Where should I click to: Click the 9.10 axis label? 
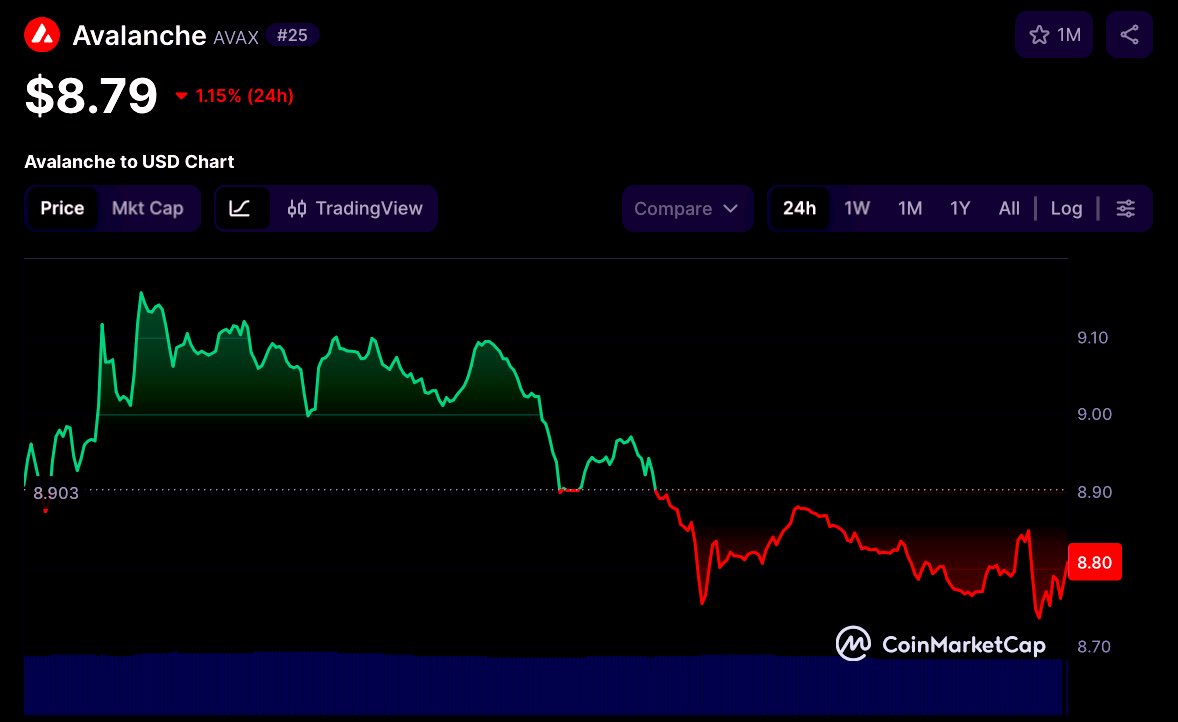pyautogui.click(x=1092, y=337)
